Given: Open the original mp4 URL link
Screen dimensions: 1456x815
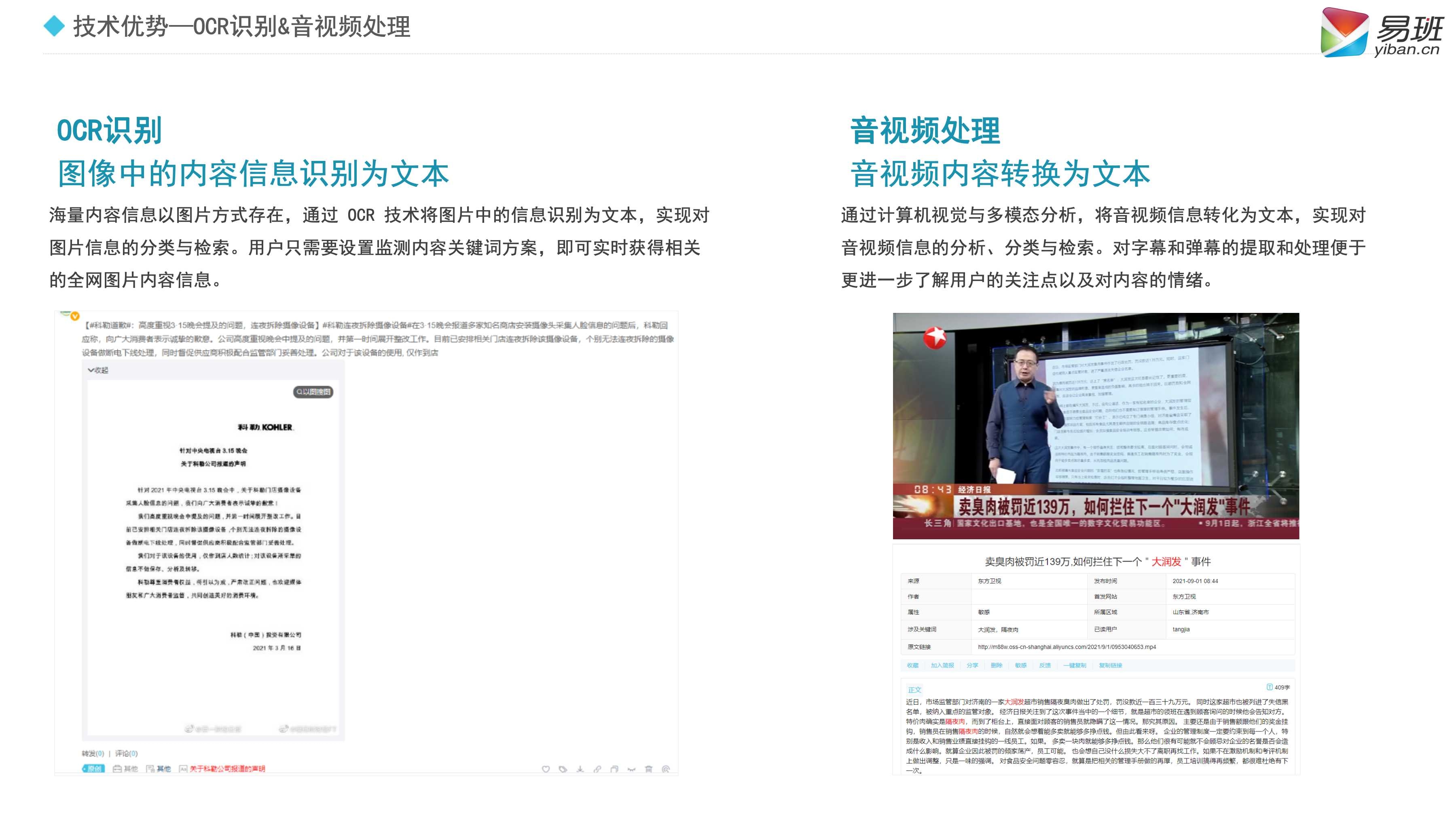Looking at the screenshot, I should [x=1067, y=647].
